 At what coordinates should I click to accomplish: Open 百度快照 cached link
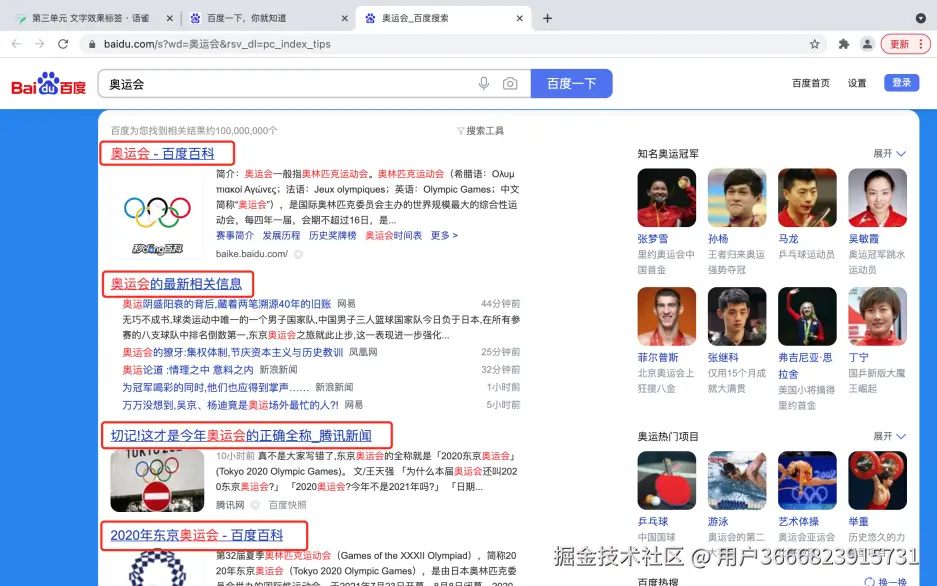[287, 505]
